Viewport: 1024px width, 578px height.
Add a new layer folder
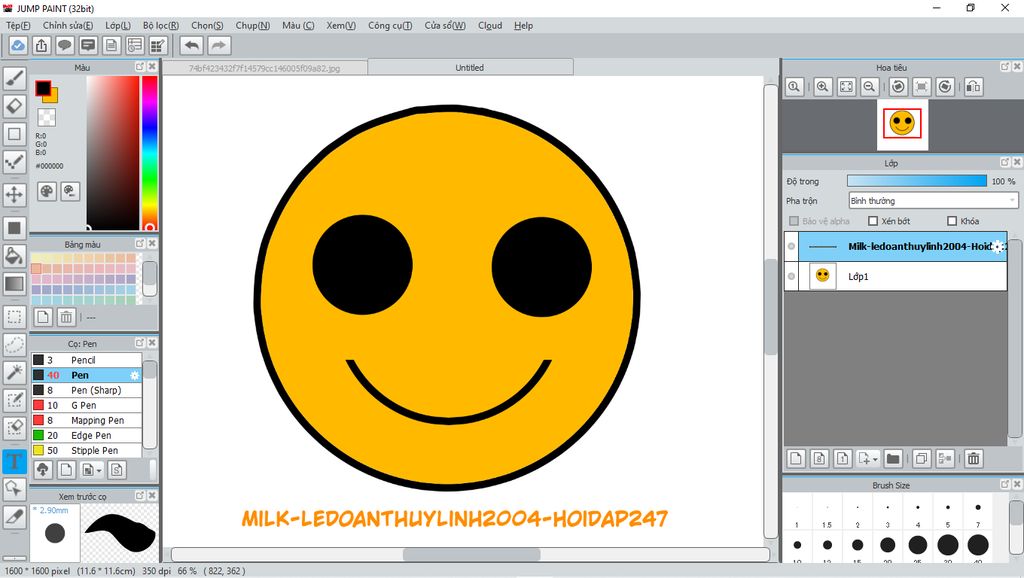pyautogui.click(x=893, y=458)
